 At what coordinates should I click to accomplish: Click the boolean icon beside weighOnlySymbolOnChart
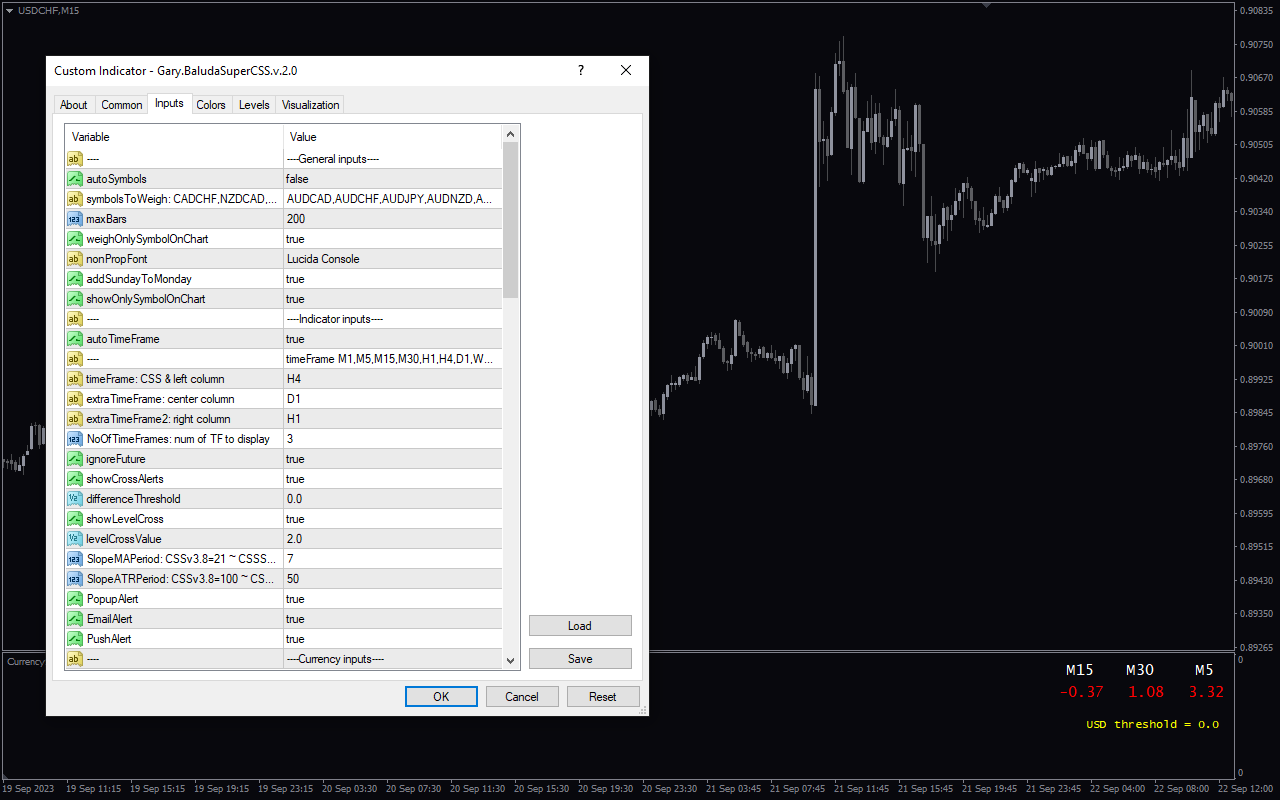pos(75,239)
